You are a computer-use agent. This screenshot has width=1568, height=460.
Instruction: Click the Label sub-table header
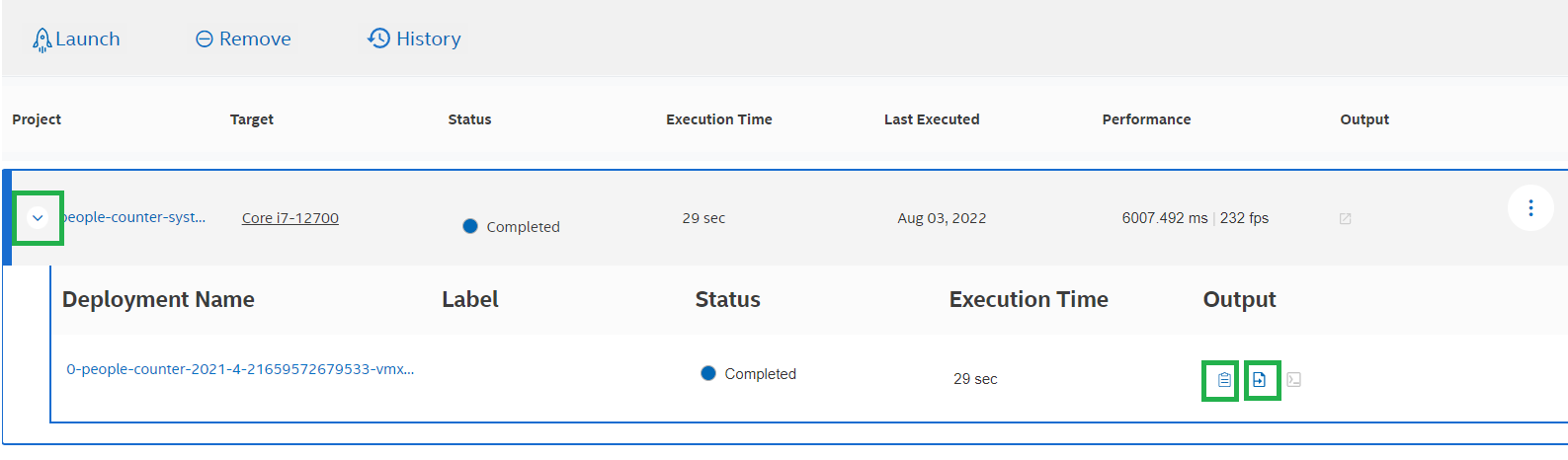pyautogui.click(x=470, y=300)
